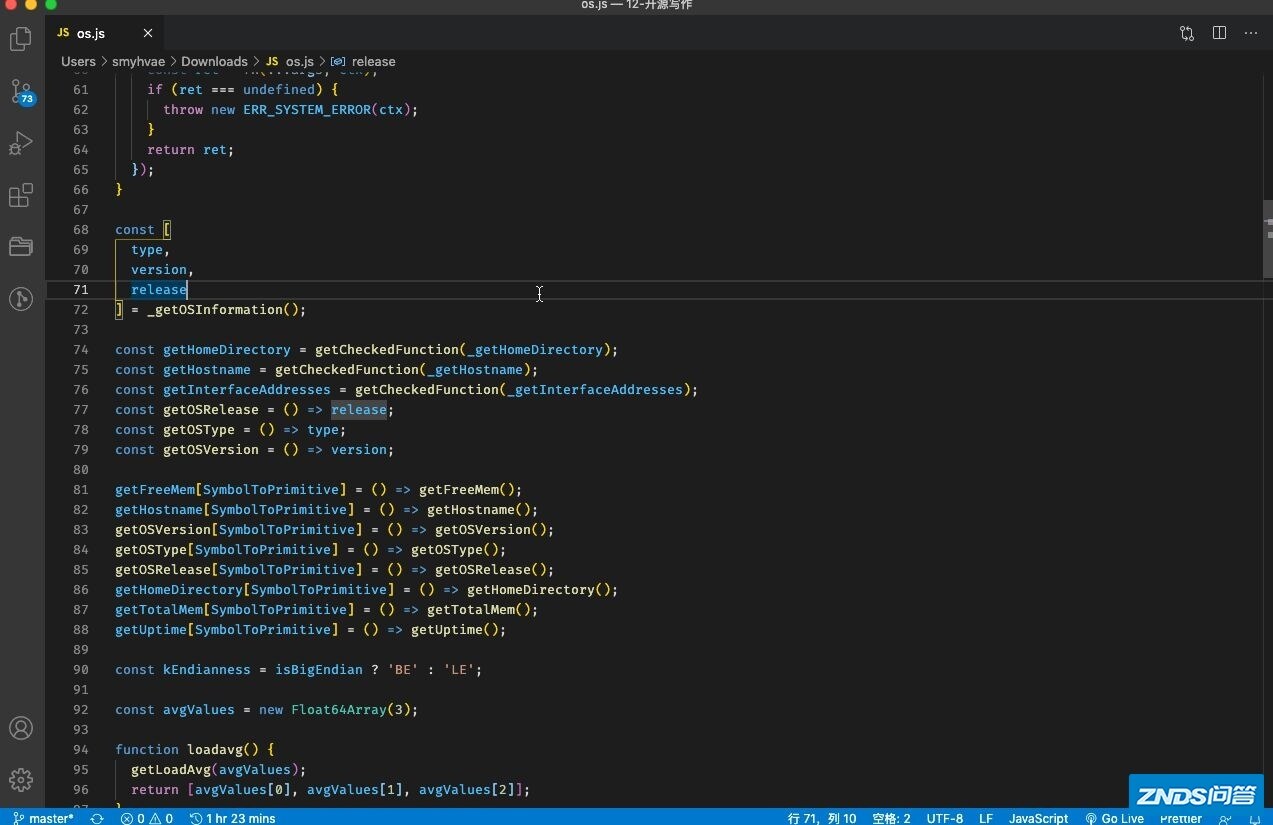The height and width of the screenshot is (825, 1273).
Task: Open the Manage gear icon
Action: click(x=21, y=780)
